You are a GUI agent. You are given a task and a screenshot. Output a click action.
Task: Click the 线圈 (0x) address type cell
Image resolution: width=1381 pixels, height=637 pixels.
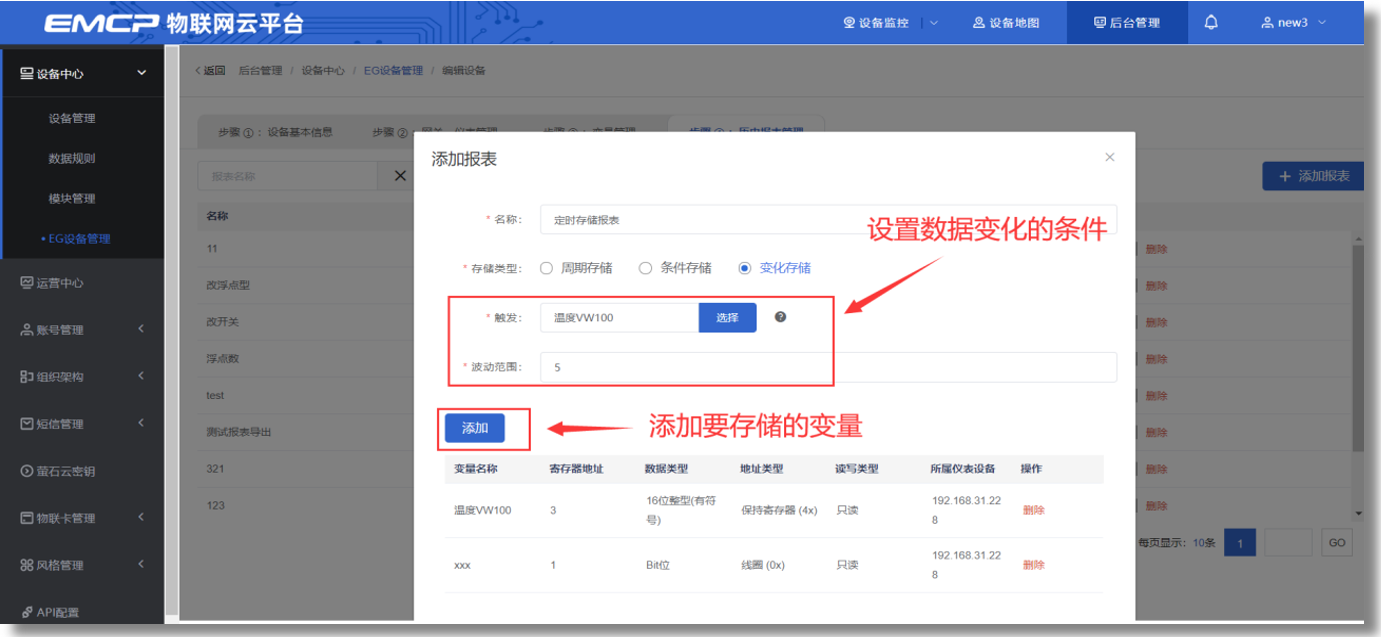pos(763,565)
